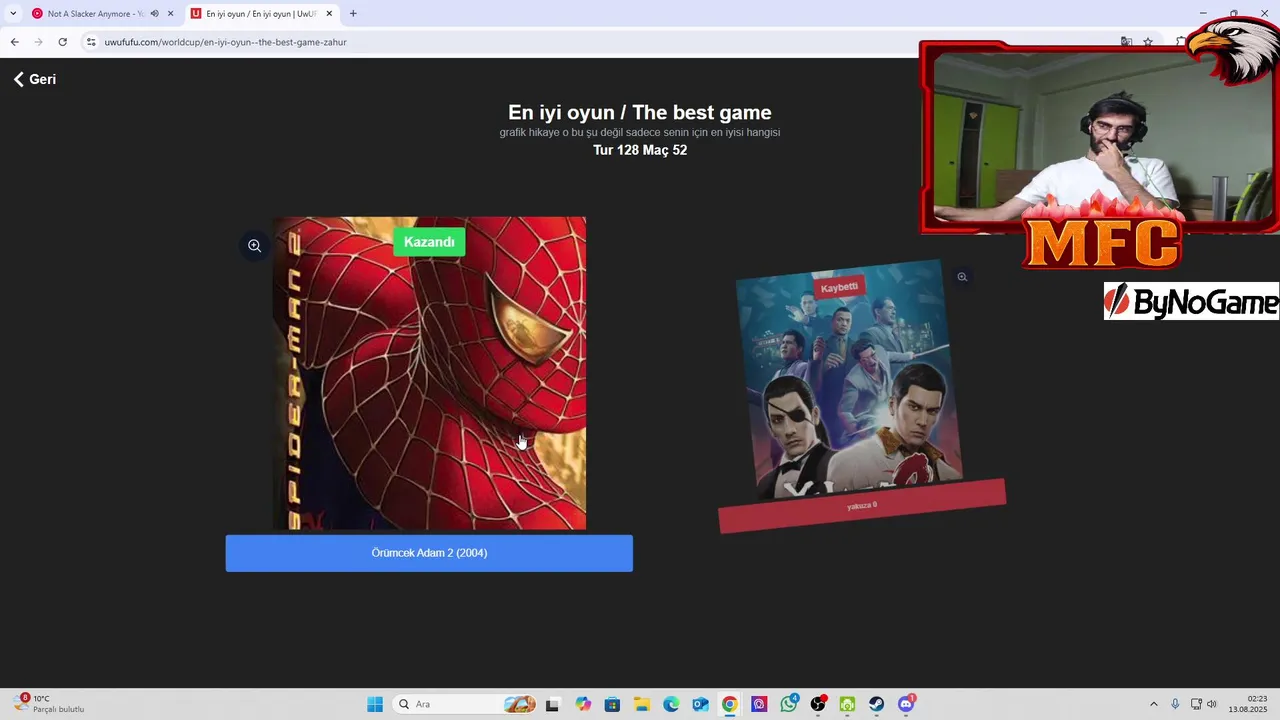The height and width of the screenshot is (720, 1280).
Task: Click the Geri back arrow link
Action: click(x=34, y=79)
